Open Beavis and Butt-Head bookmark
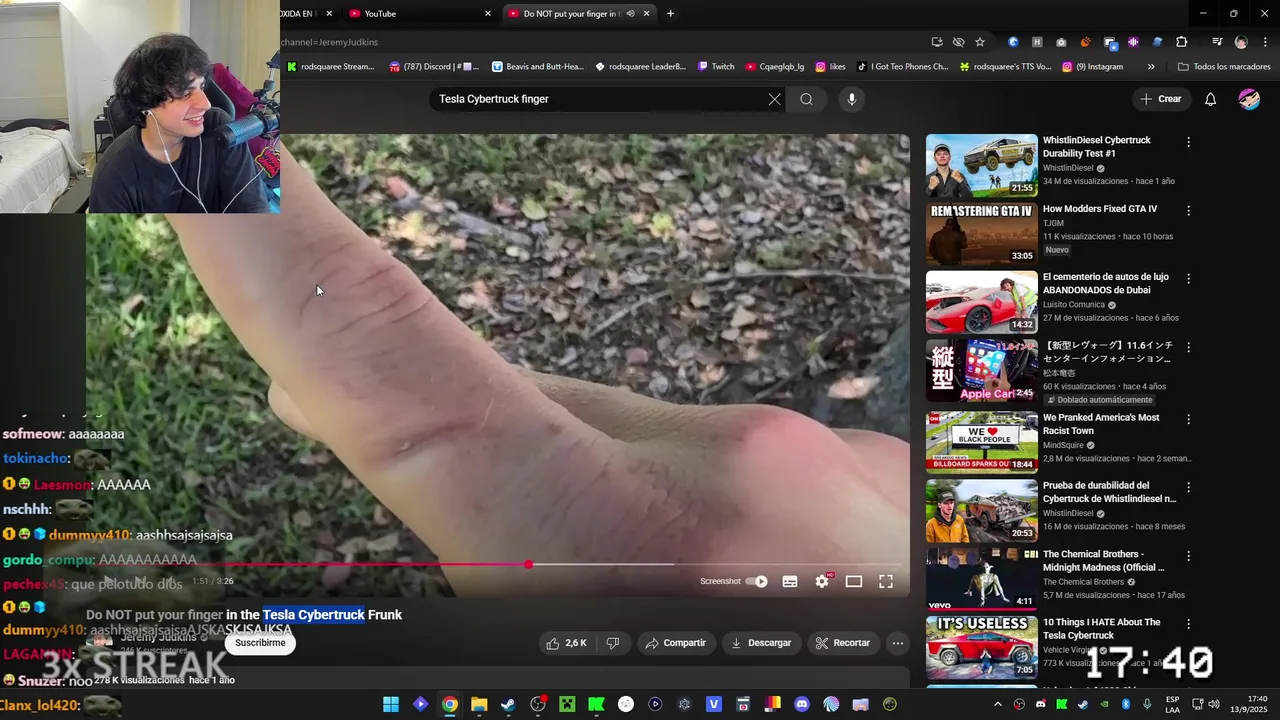This screenshot has width=1280, height=720. 537,67
